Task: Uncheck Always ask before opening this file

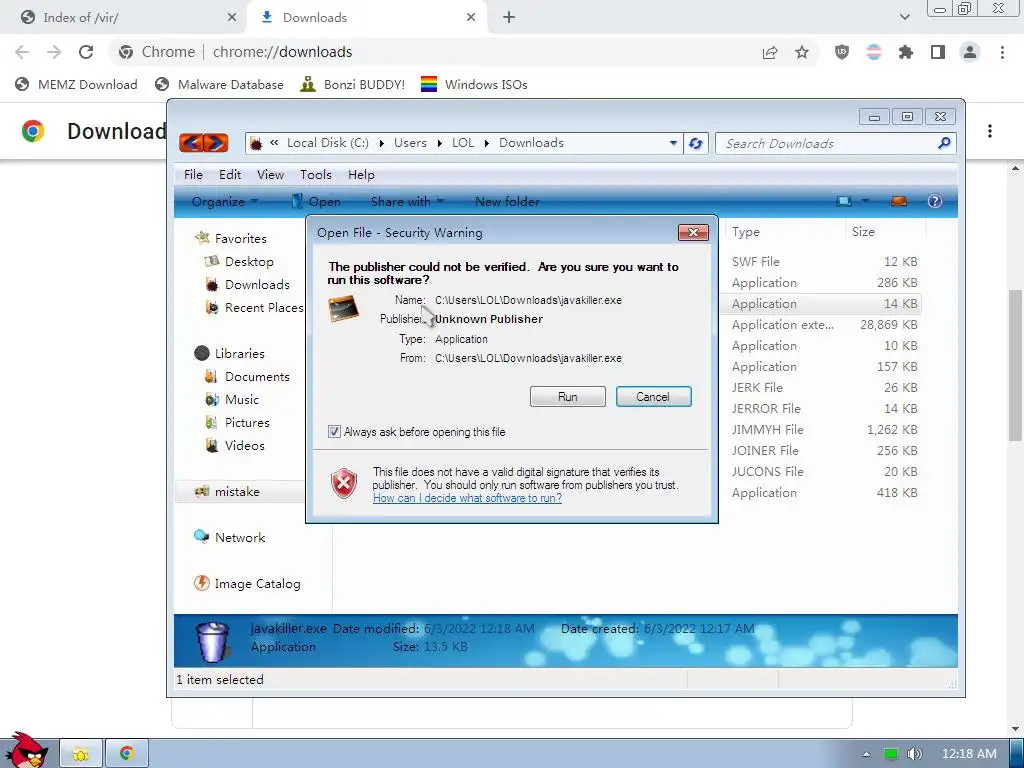Action: pyautogui.click(x=334, y=432)
